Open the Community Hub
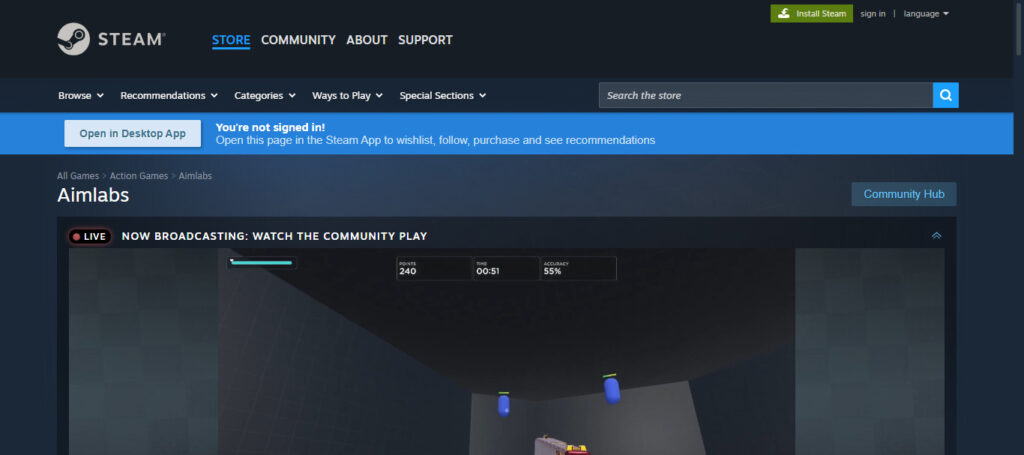Image resolution: width=1024 pixels, height=455 pixels. coord(904,194)
